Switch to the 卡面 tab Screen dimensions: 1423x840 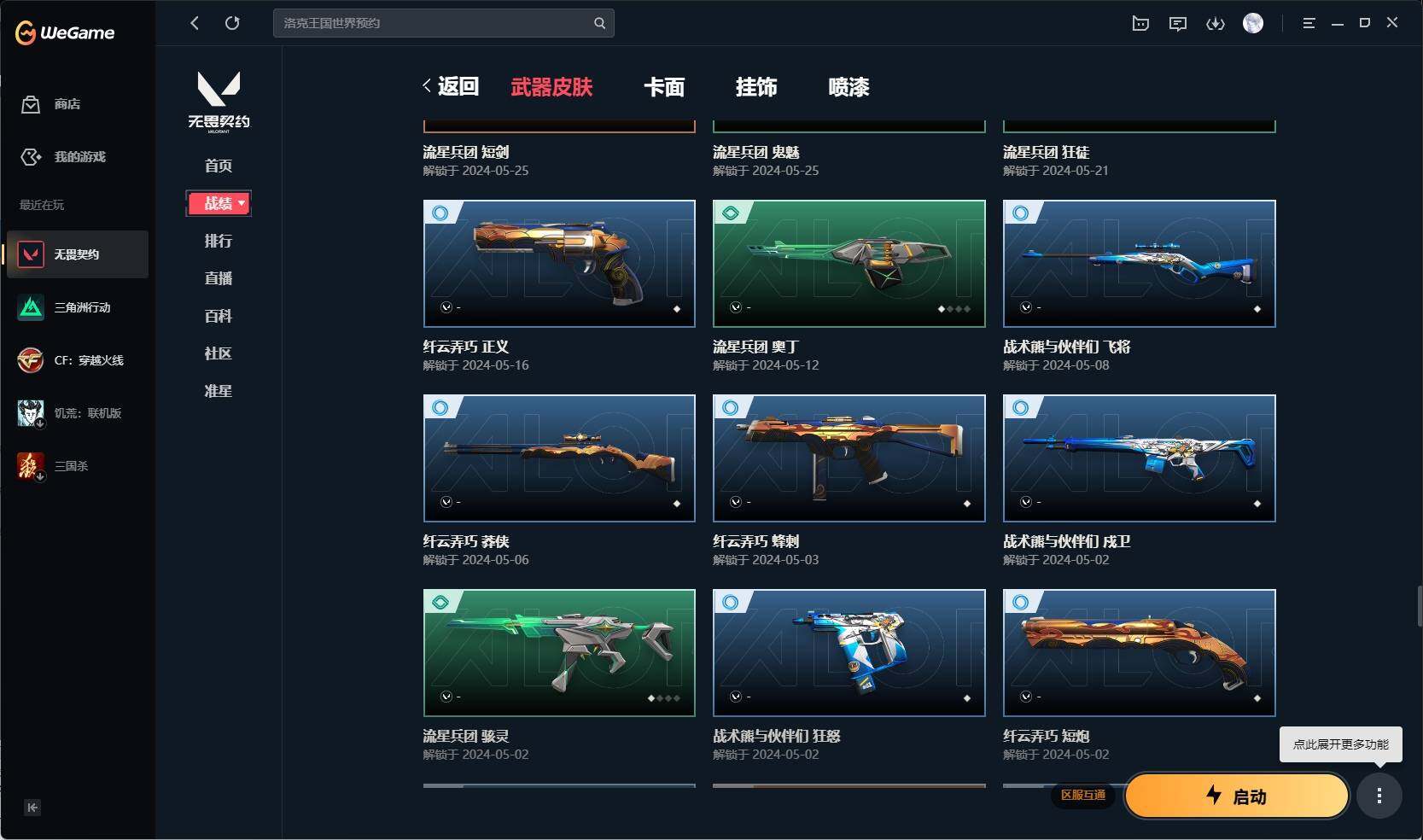(664, 87)
